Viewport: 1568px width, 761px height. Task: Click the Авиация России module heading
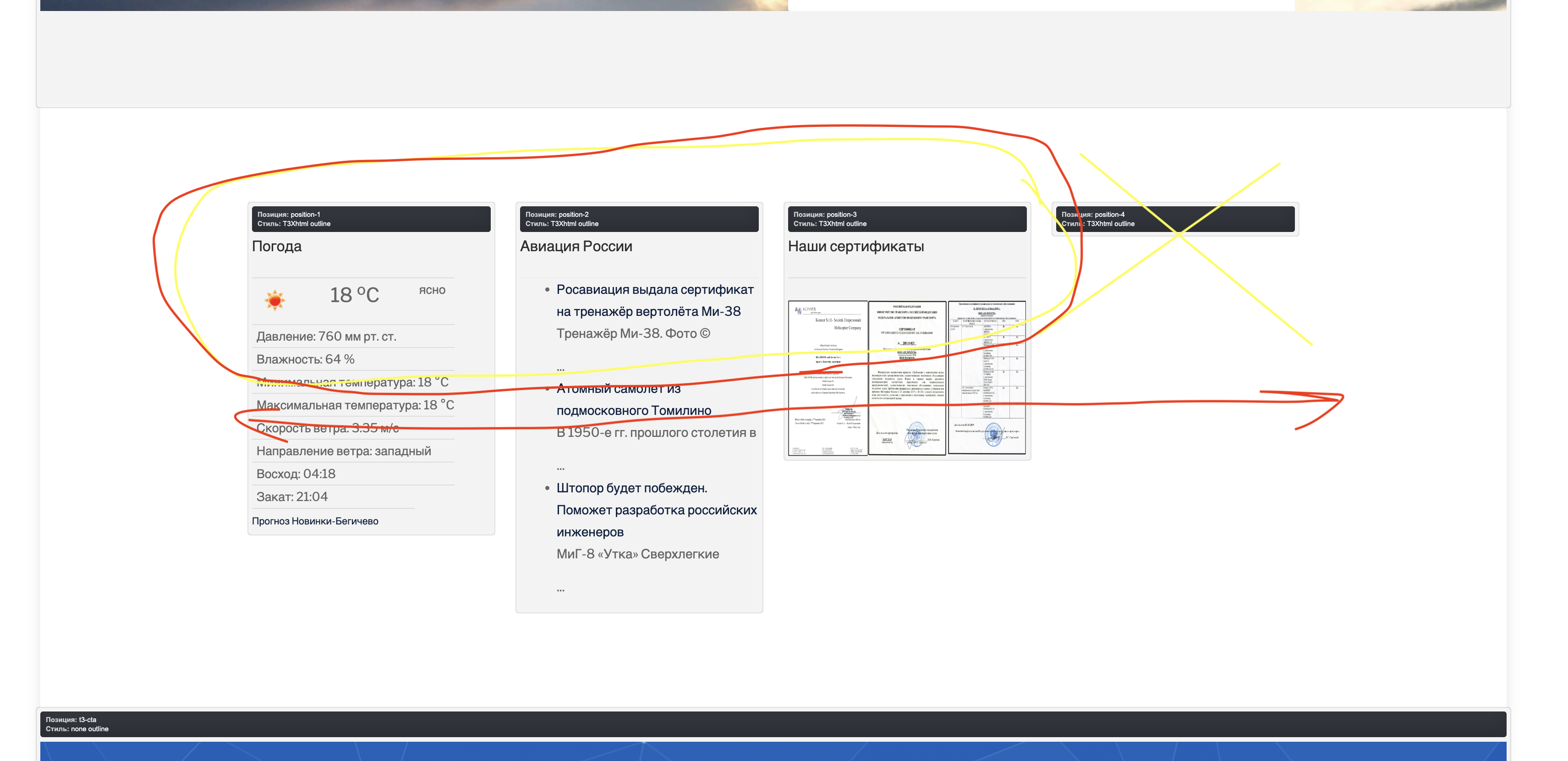[x=576, y=246]
